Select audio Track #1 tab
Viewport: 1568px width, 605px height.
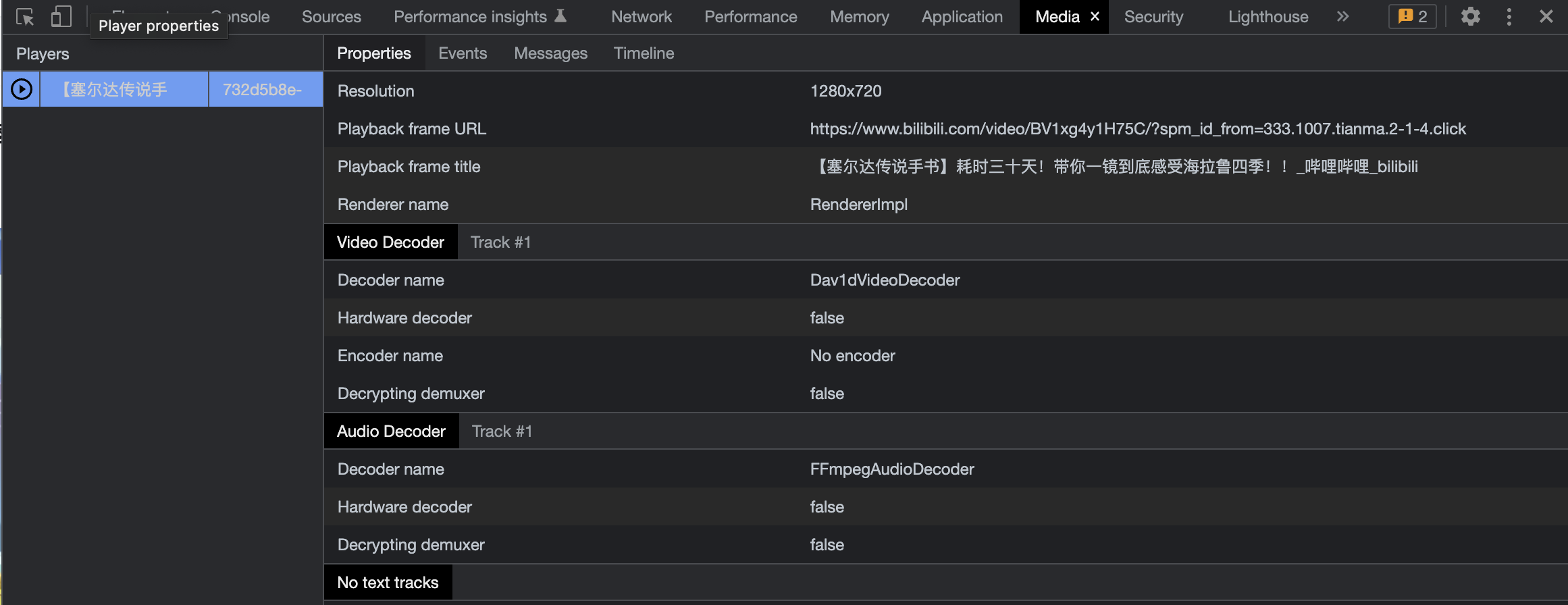coord(502,431)
